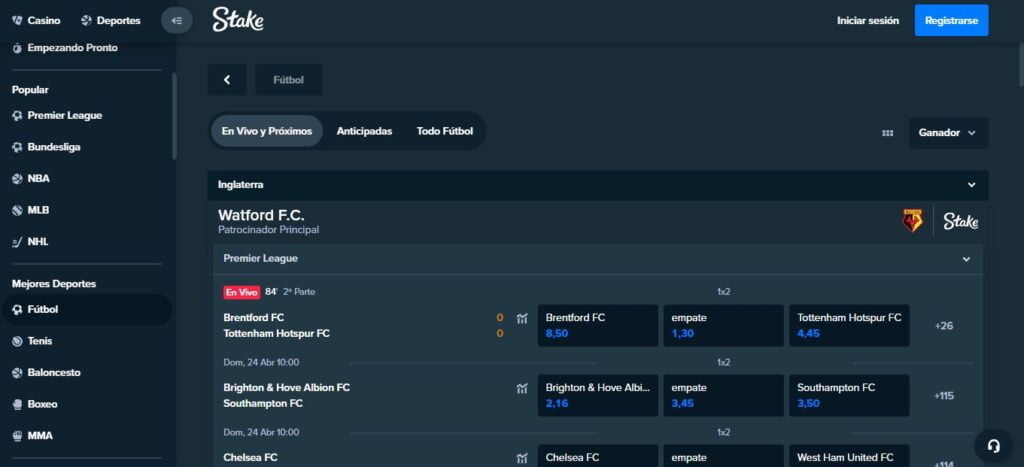Collapse the sidebar with the arrow icon
The height and width of the screenshot is (467, 1024).
tap(177, 20)
